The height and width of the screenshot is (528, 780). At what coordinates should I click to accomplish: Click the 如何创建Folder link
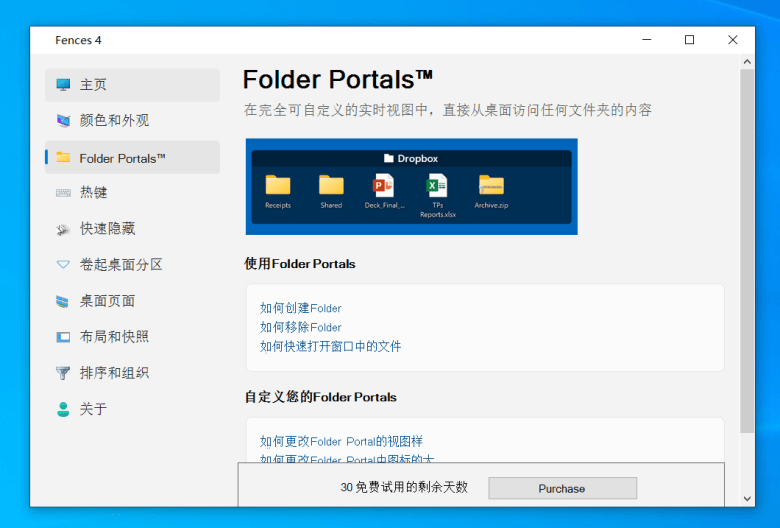(x=300, y=308)
